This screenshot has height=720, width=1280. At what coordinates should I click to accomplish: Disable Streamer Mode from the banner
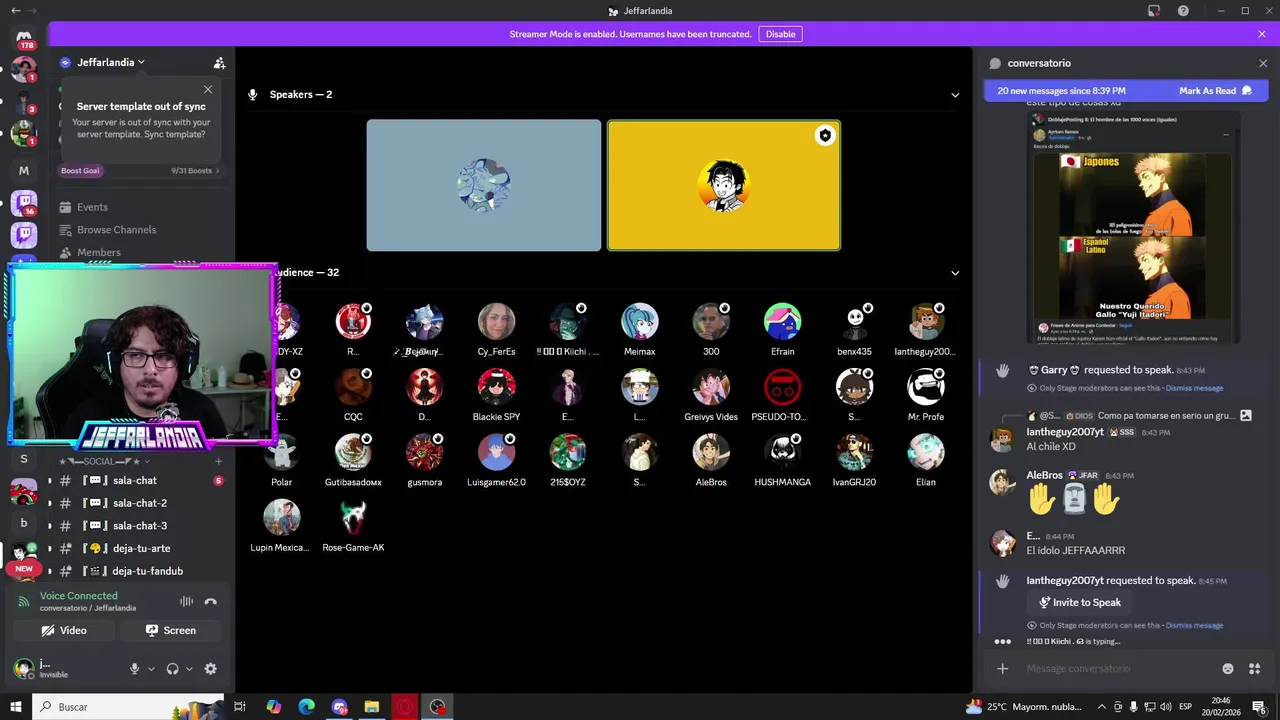point(780,34)
